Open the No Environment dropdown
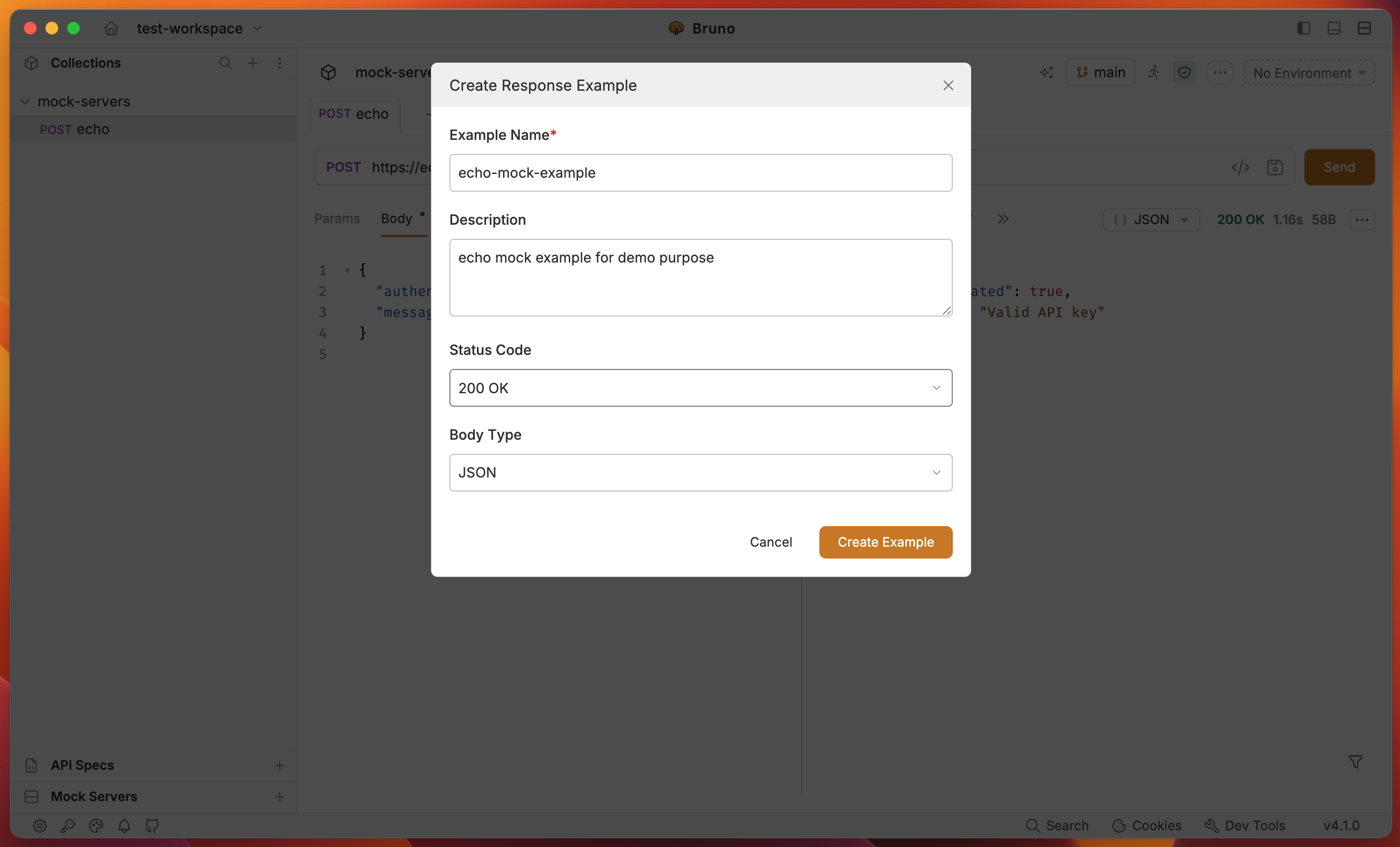The width and height of the screenshot is (1400, 847). [1309, 73]
